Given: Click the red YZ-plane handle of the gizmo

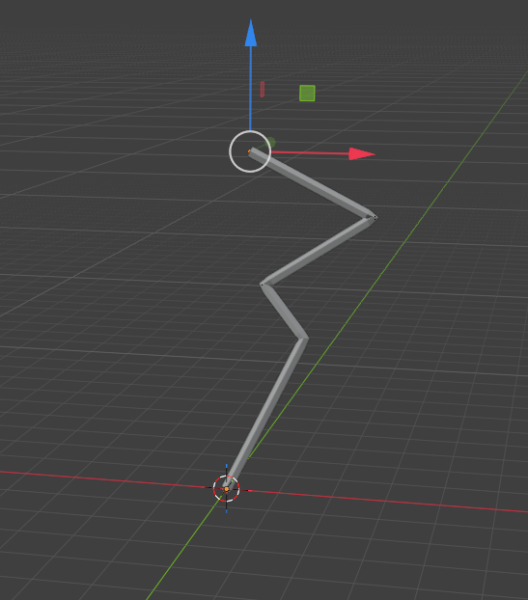Looking at the screenshot, I should tap(262, 89).
